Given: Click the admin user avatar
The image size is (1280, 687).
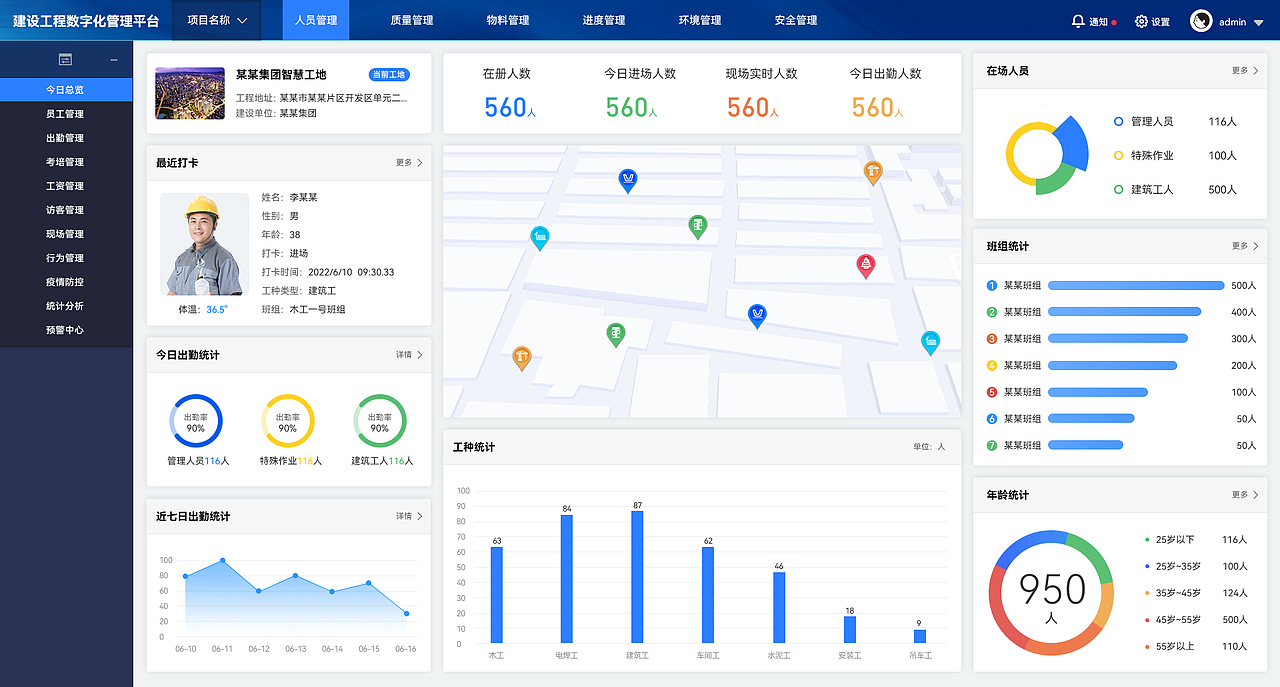Looking at the screenshot, I should [1201, 21].
